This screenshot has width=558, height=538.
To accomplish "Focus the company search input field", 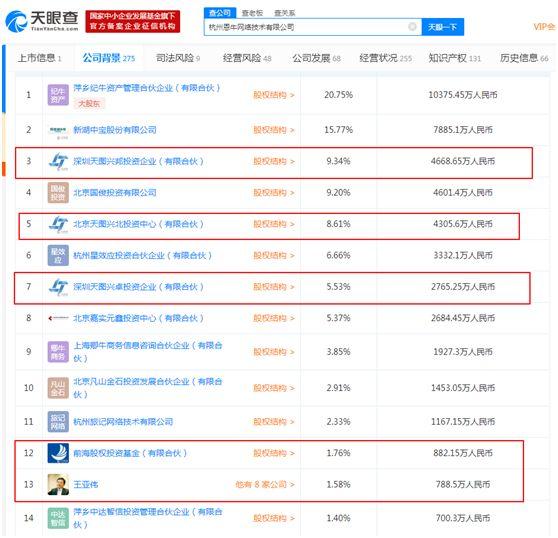I will (x=307, y=27).
